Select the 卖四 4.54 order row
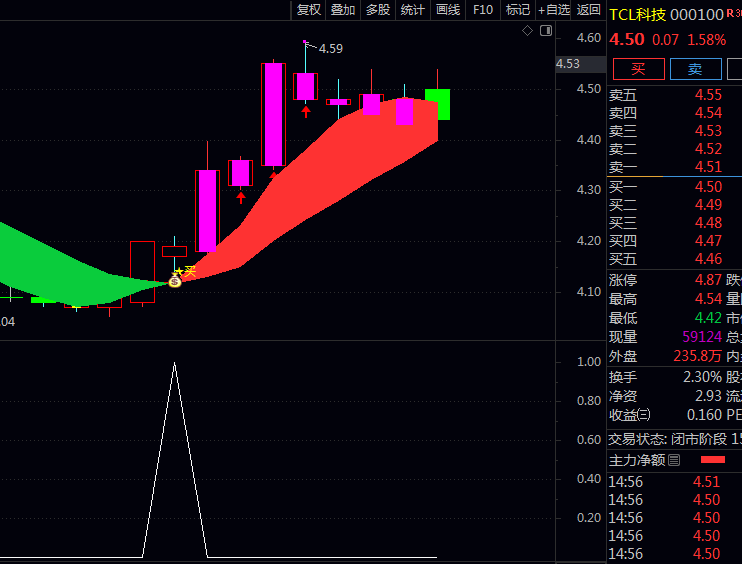 [674, 113]
